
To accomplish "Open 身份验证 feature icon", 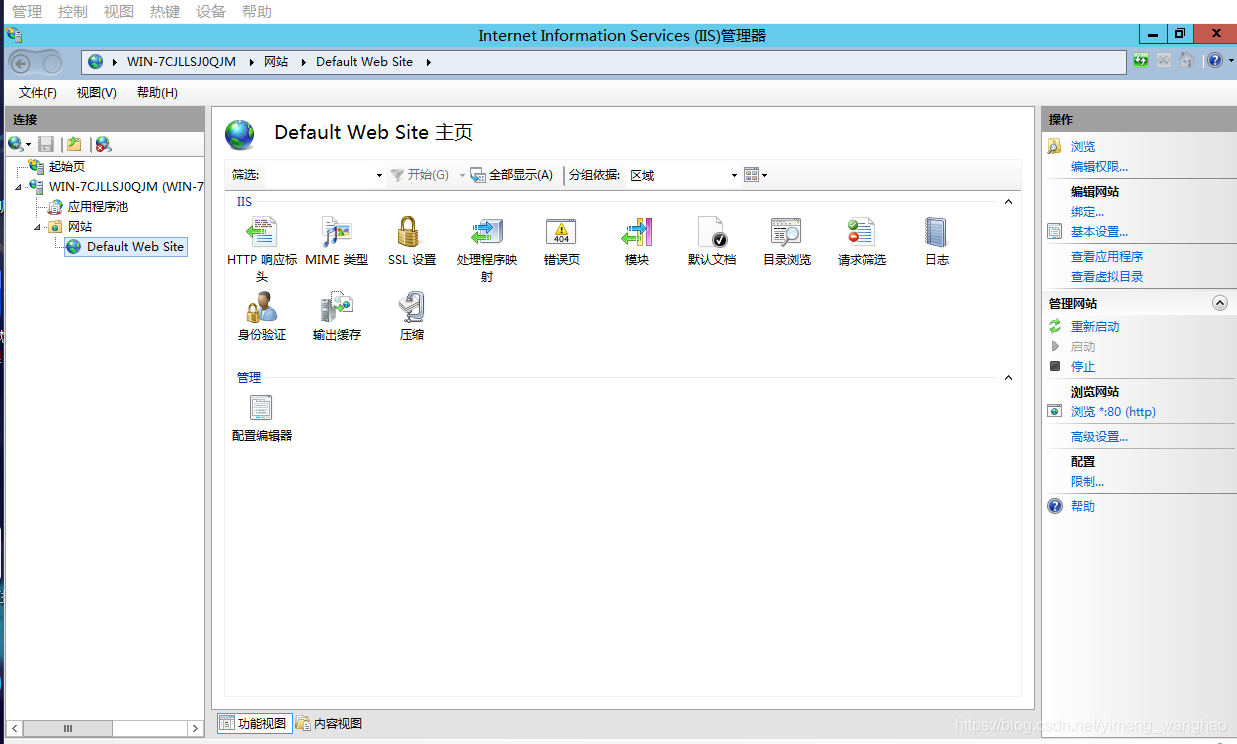I will pos(262,308).
